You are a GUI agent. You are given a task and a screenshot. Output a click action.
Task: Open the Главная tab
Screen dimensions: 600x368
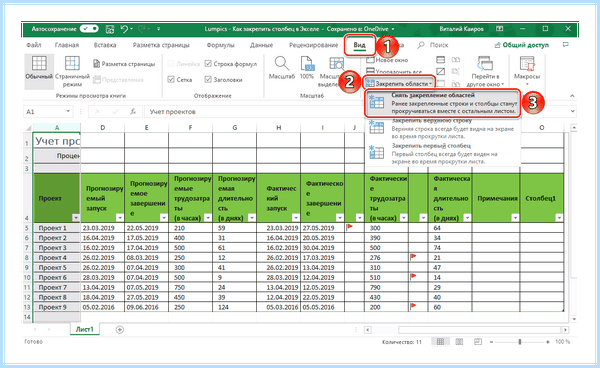click(67, 45)
